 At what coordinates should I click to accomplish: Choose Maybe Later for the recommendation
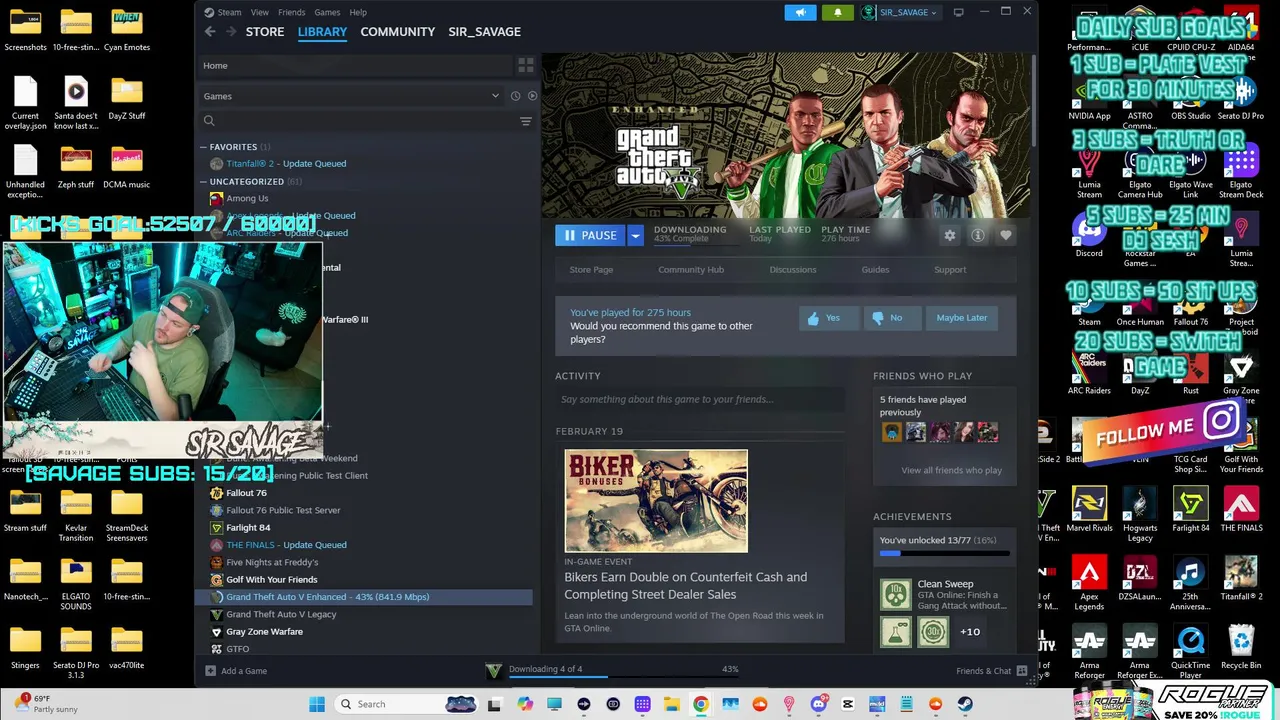pyautogui.click(x=961, y=318)
